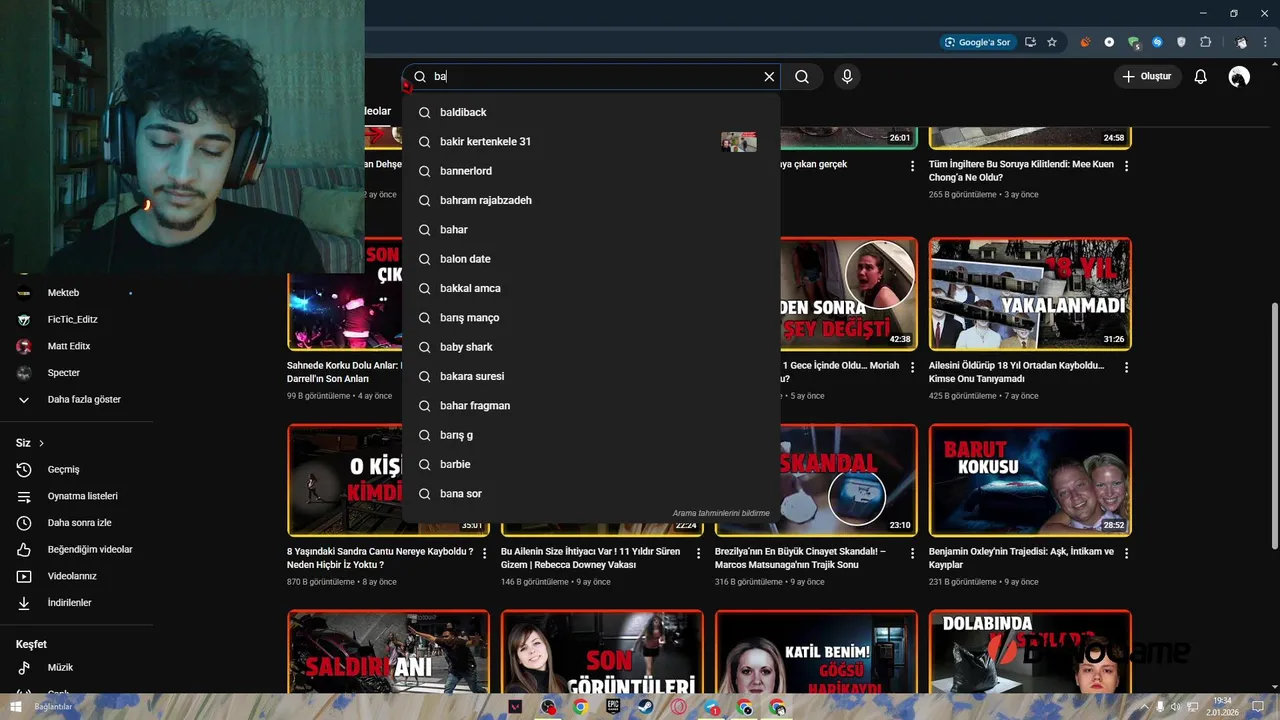
Task: Select the bana sor suggestion
Action: coord(591,494)
